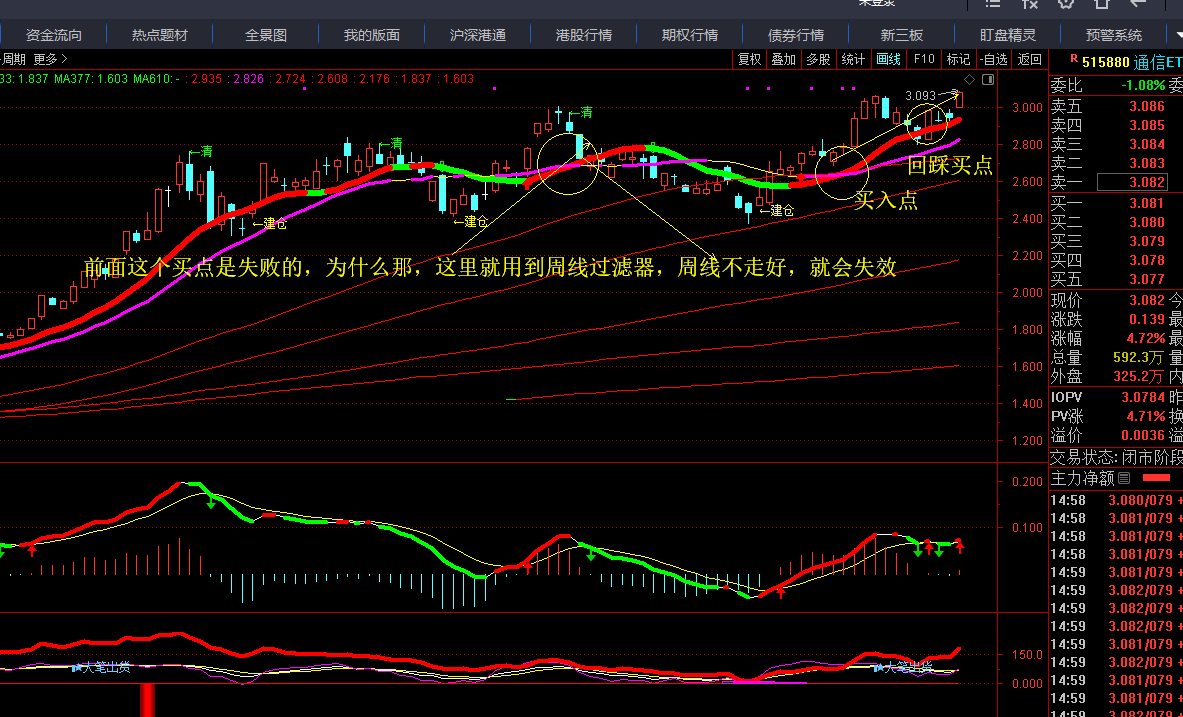Select the 新三板 tab

(902, 35)
